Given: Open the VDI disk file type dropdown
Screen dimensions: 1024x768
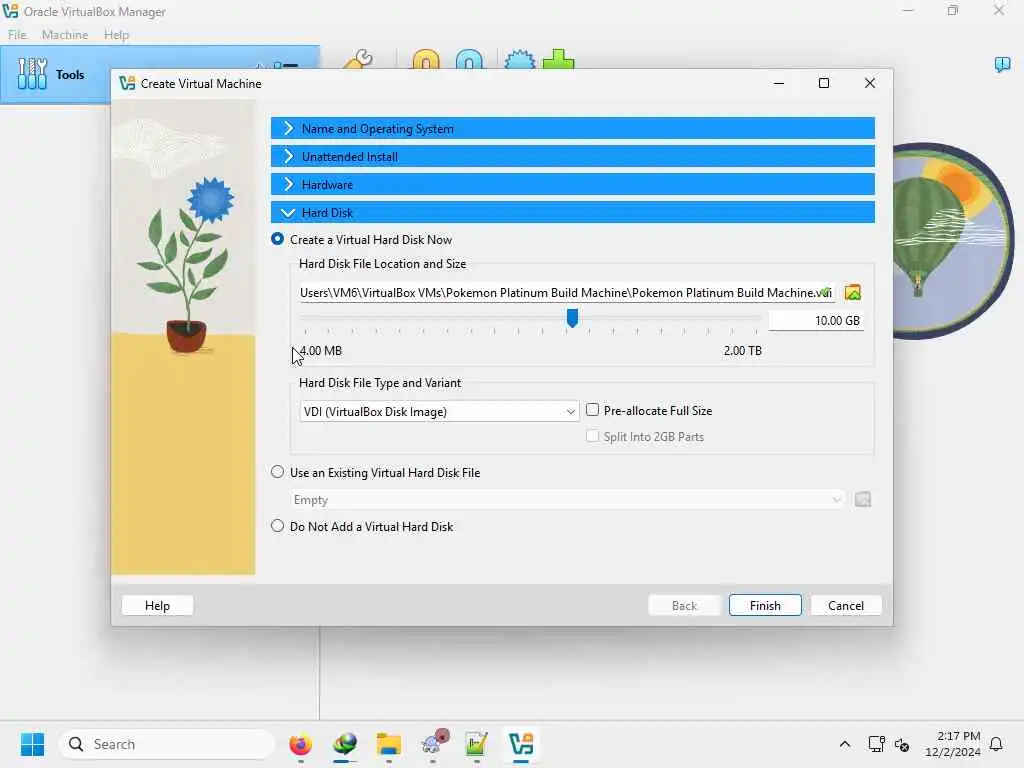Looking at the screenshot, I should pos(439,411).
